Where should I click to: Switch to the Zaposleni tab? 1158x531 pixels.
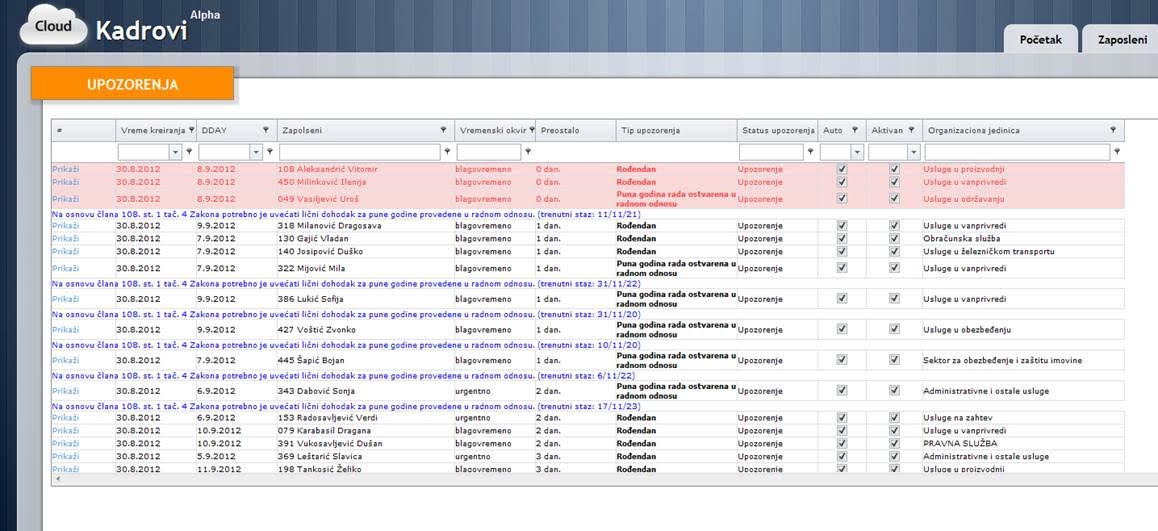coord(1121,40)
